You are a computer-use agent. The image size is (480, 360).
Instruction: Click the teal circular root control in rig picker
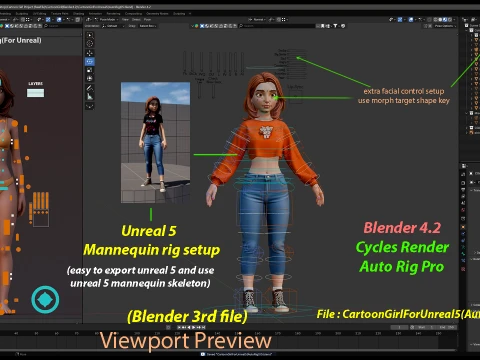point(45,299)
